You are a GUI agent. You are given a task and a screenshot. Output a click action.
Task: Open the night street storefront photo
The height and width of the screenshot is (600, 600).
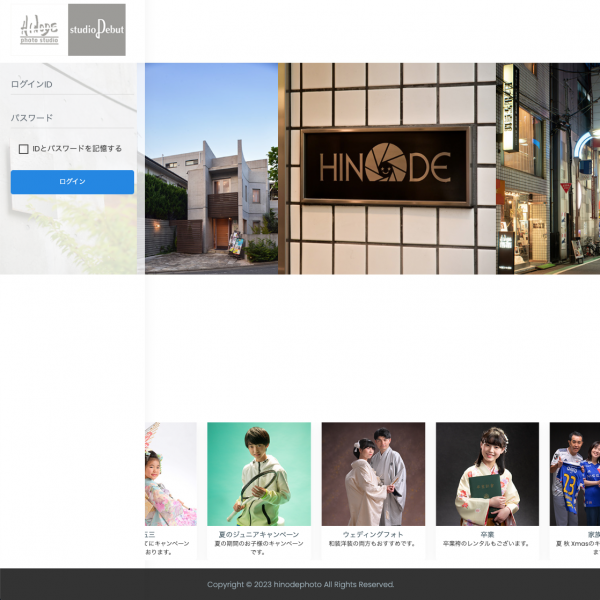point(548,168)
